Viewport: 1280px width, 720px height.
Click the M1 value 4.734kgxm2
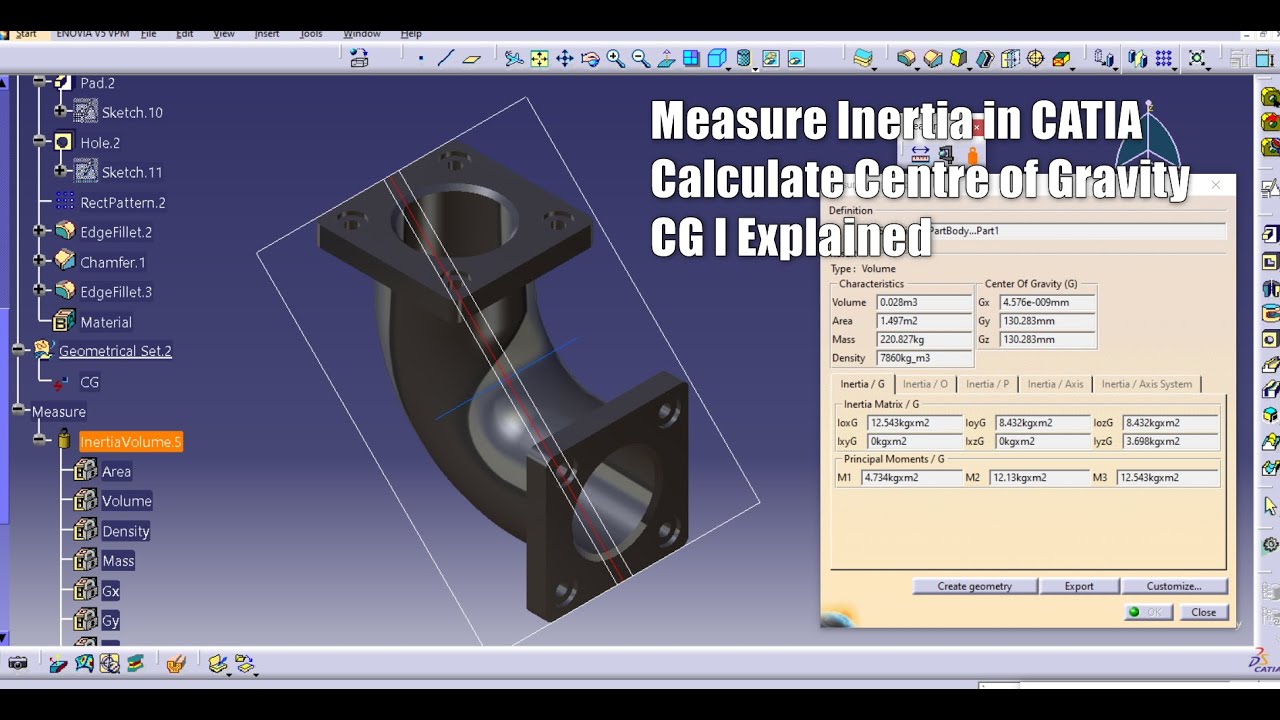click(911, 477)
